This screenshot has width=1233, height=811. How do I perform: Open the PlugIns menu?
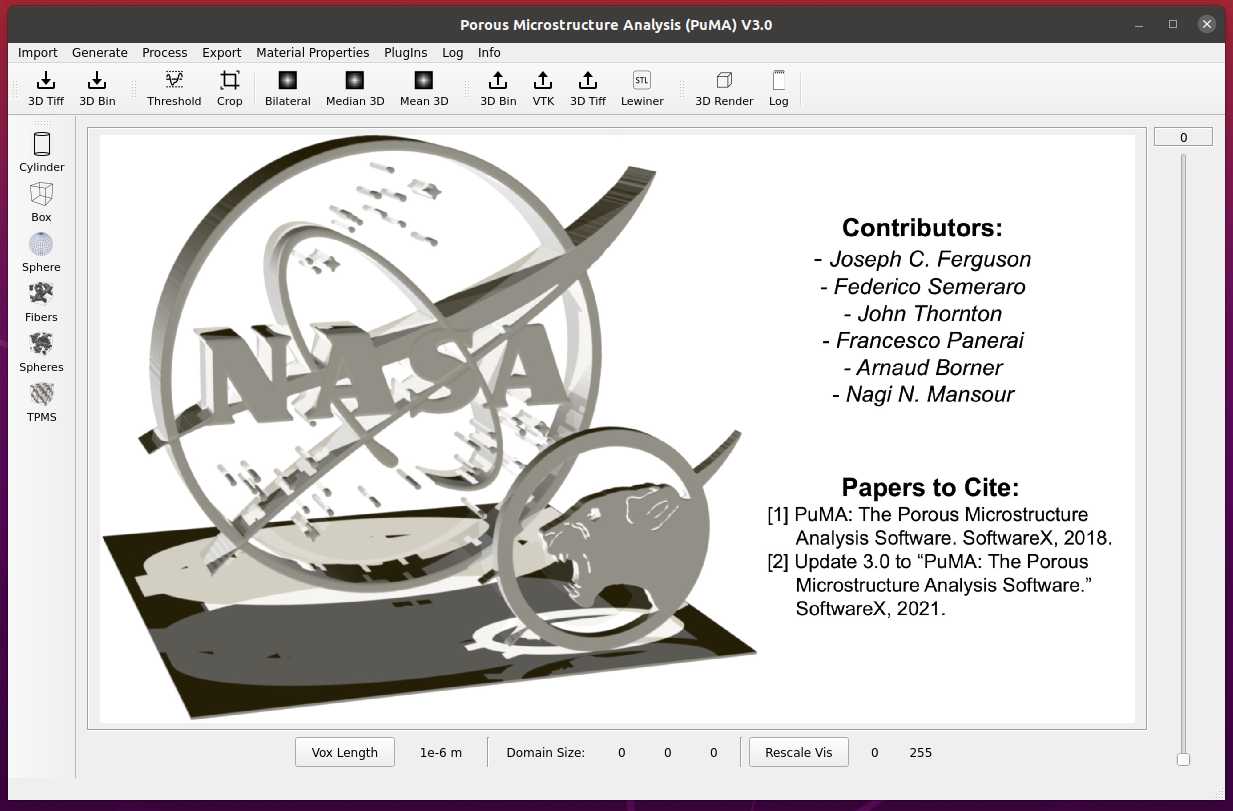pyautogui.click(x=406, y=53)
